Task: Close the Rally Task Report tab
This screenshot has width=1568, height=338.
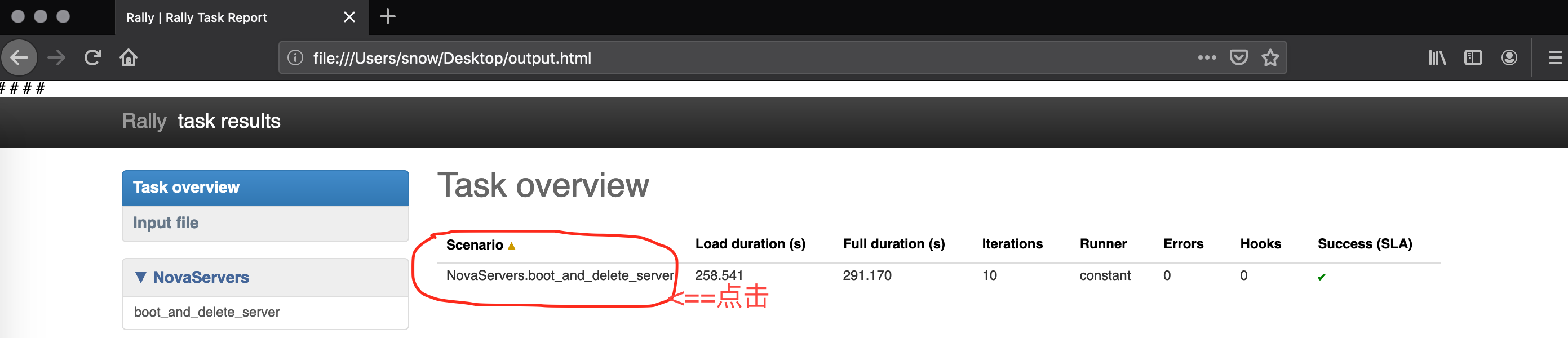Action: [x=349, y=17]
